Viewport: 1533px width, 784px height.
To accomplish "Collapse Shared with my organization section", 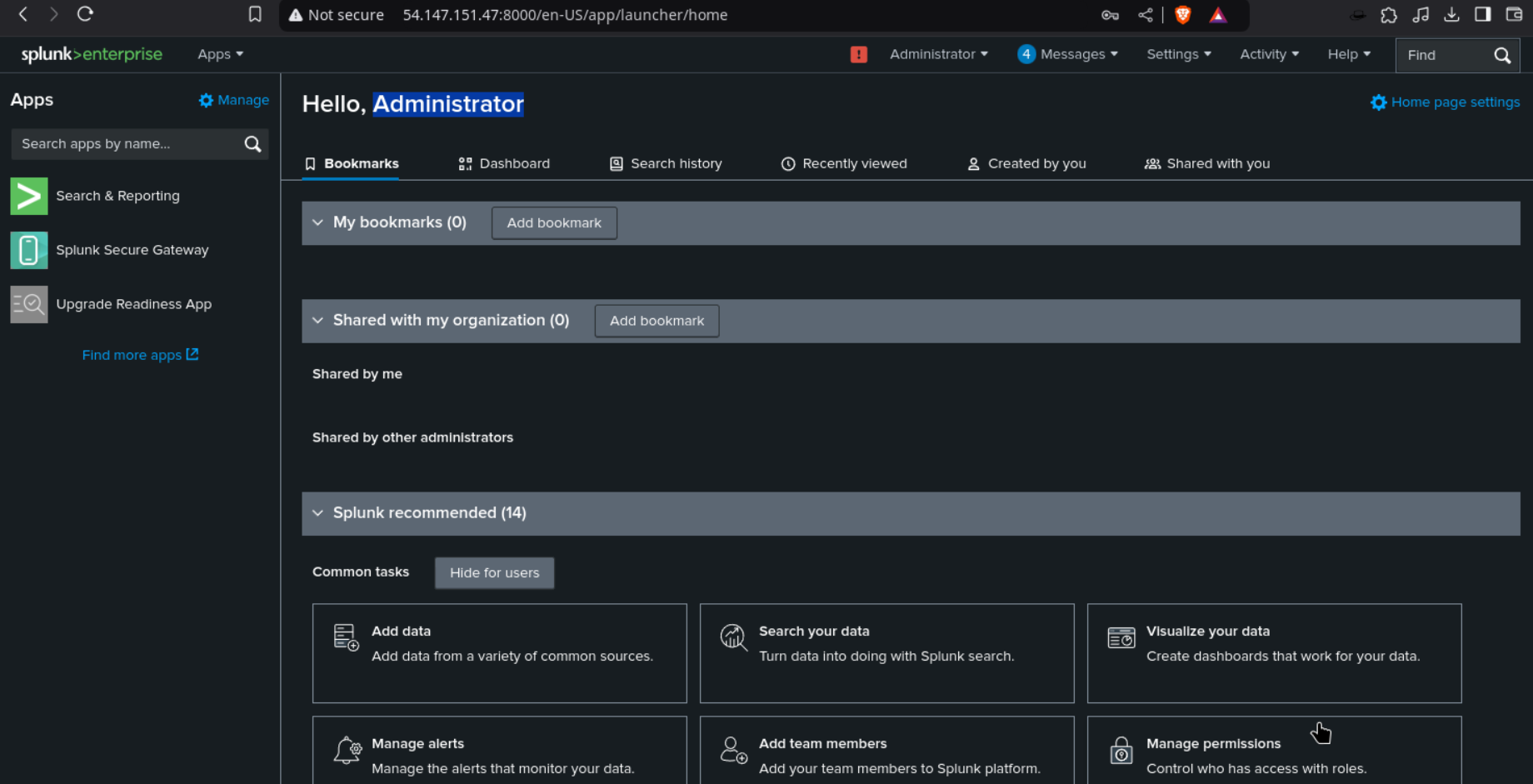I will tap(317, 321).
